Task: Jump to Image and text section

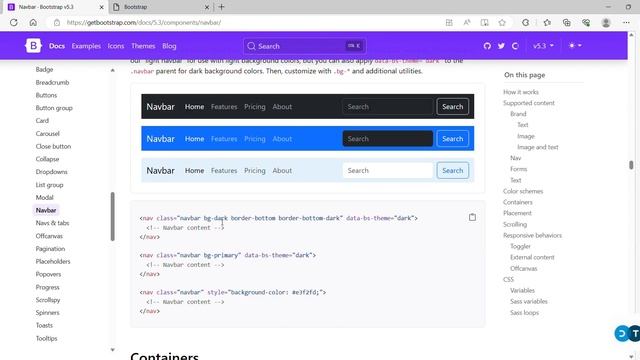Action: [x=538, y=147]
